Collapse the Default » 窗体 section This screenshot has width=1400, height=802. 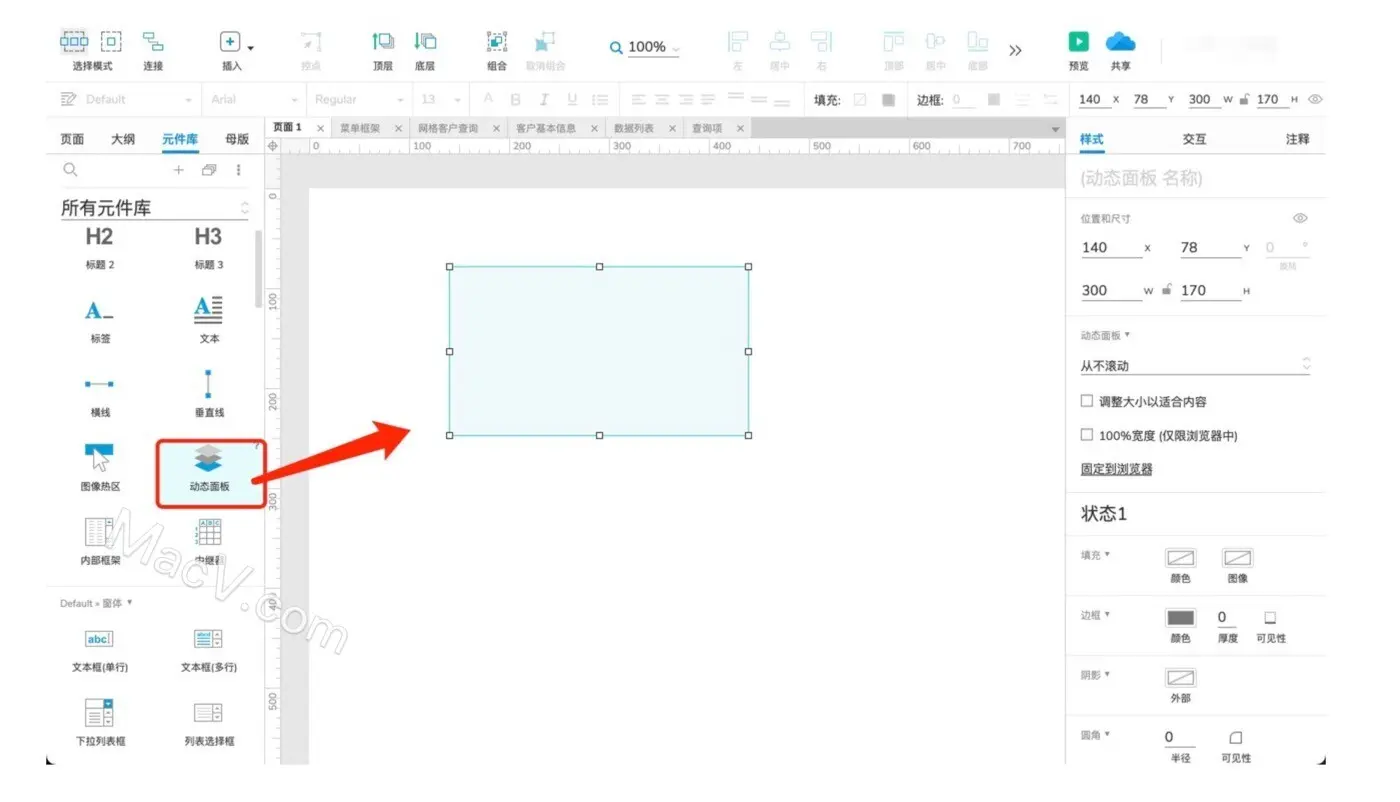[x=96, y=603]
